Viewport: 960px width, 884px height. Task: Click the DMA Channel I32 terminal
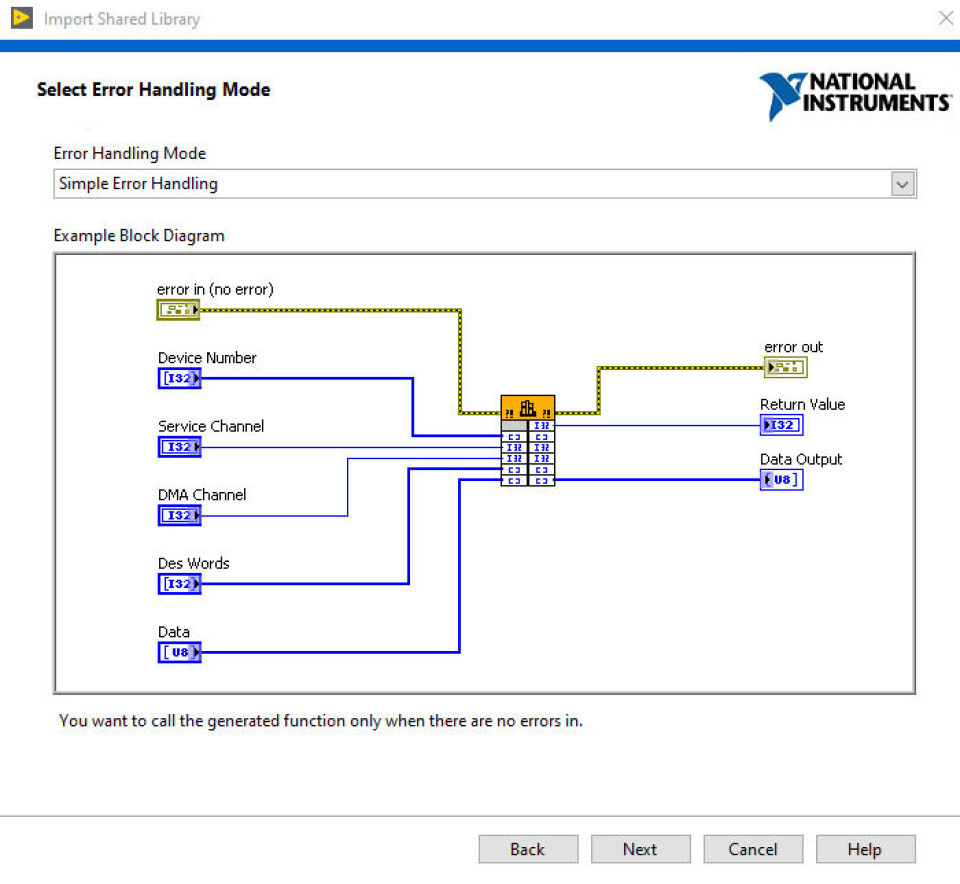(x=179, y=515)
